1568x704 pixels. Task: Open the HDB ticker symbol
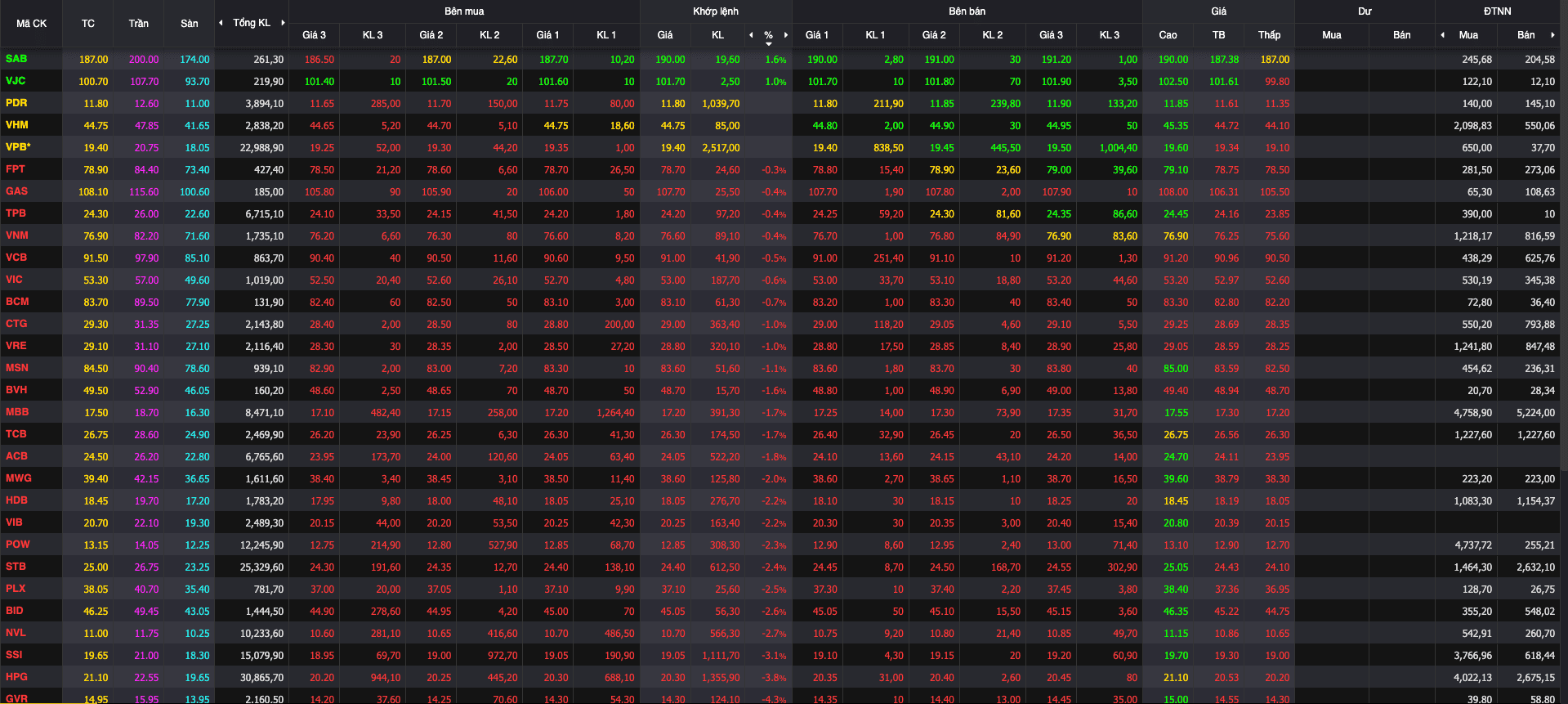pyautogui.click(x=16, y=500)
